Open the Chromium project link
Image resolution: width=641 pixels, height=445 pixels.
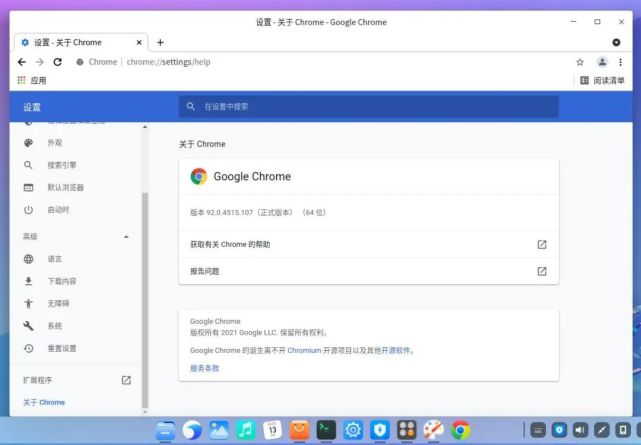304,351
